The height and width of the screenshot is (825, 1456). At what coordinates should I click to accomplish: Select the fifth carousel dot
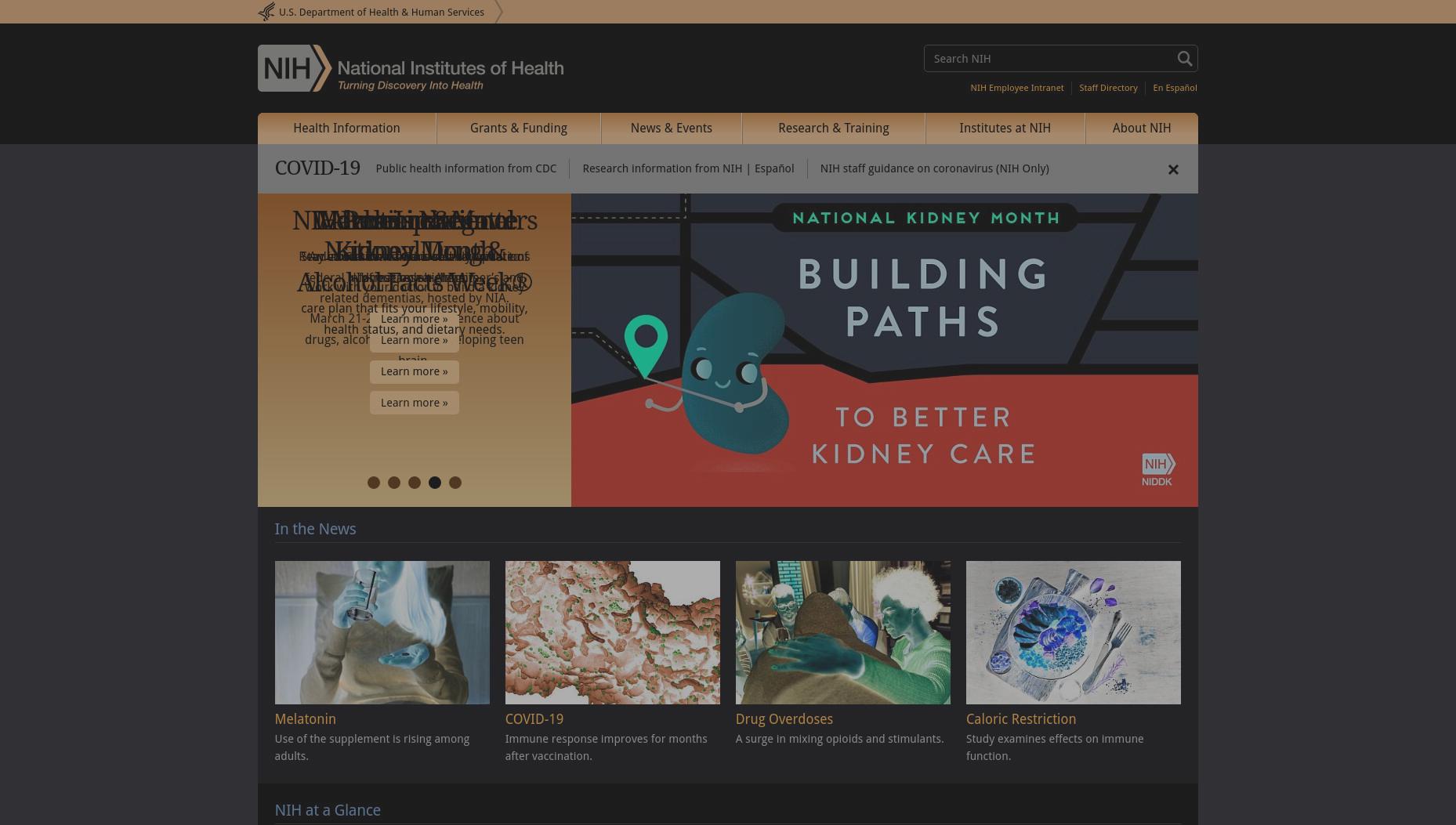click(455, 483)
